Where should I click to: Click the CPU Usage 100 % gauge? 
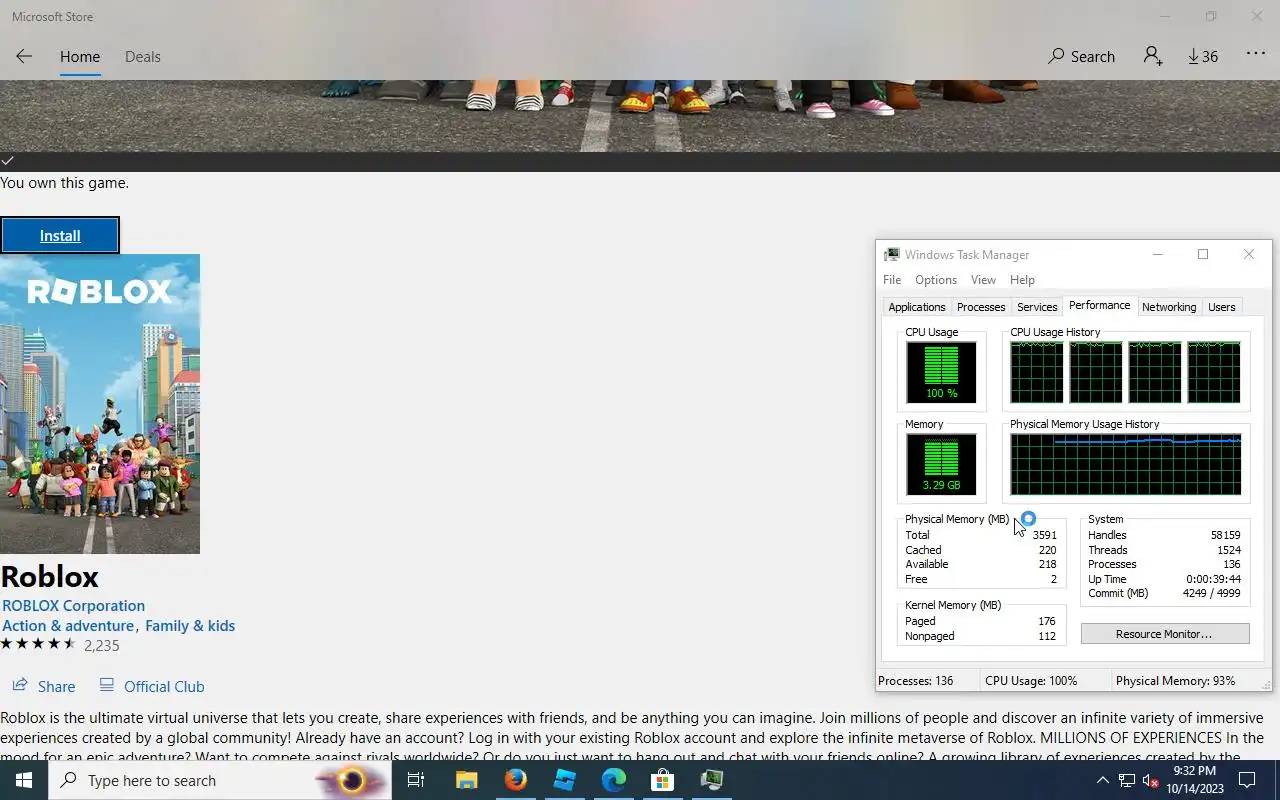941,372
